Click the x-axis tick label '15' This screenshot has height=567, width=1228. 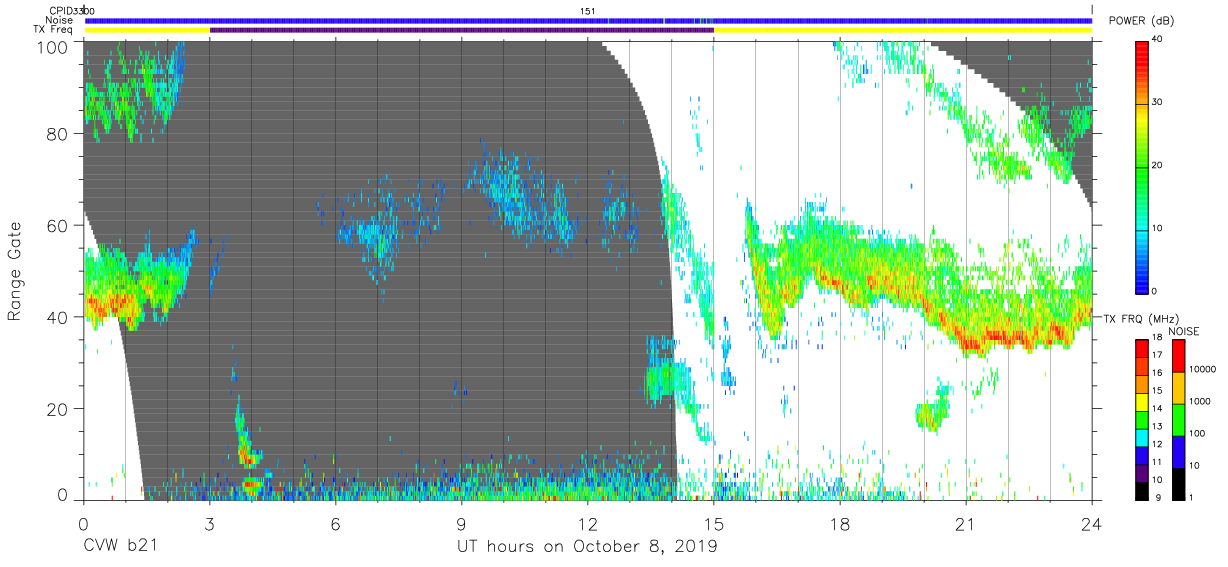[714, 523]
